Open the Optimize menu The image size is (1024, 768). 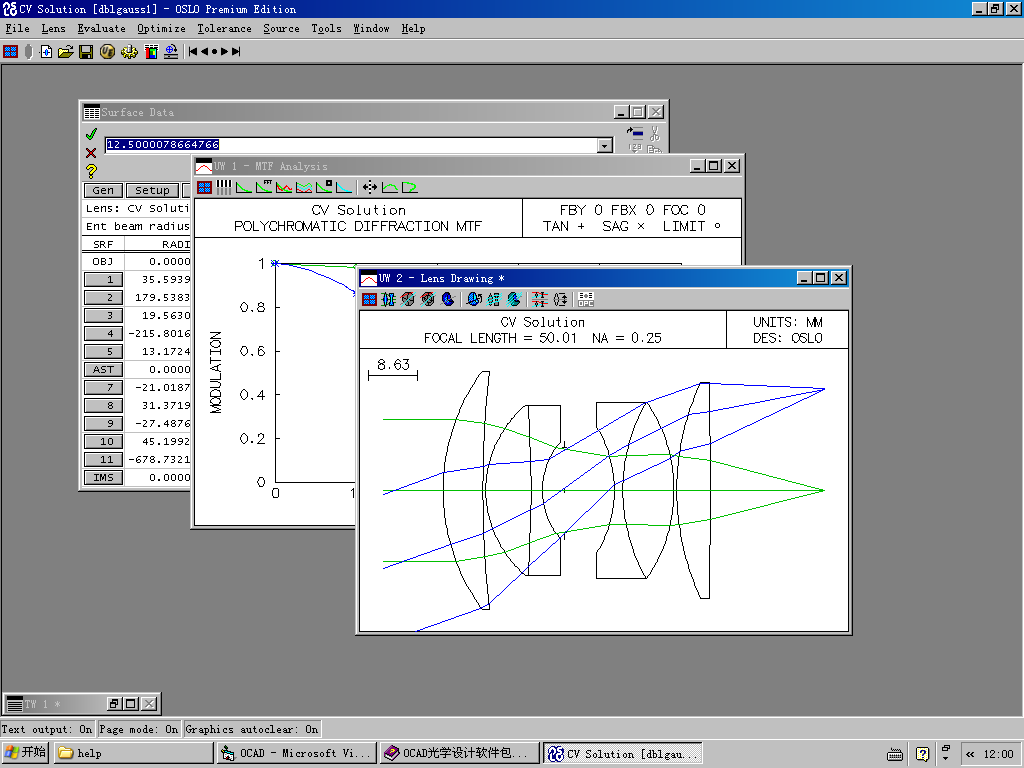tap(161, 29)
